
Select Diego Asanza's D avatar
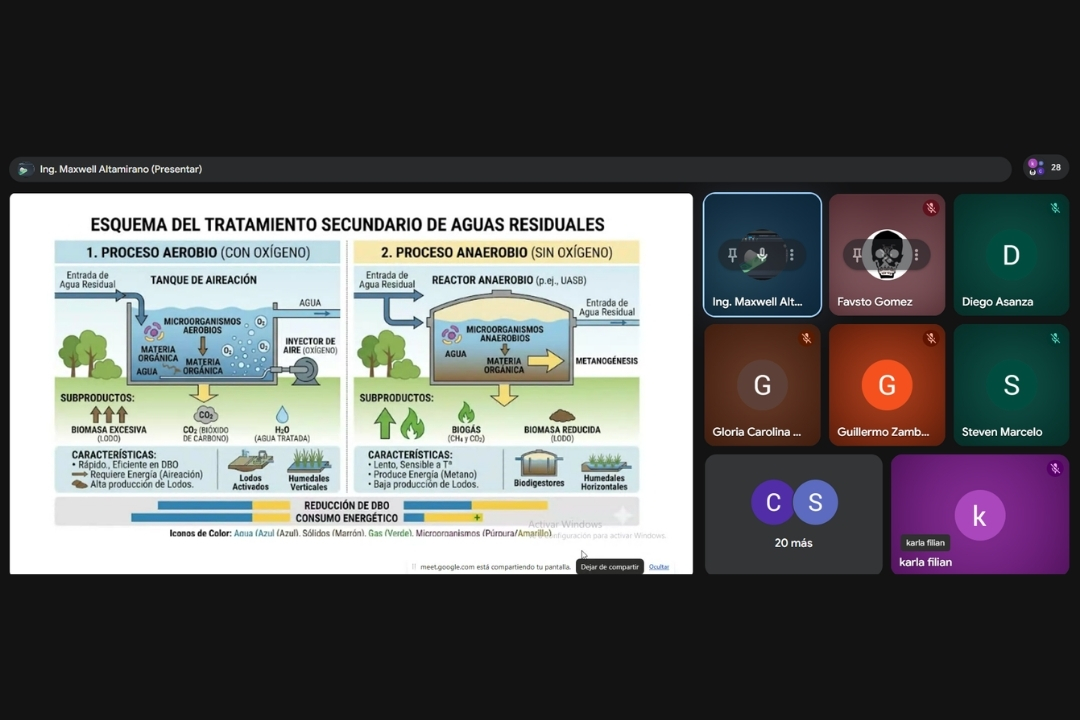[1010, 255]
